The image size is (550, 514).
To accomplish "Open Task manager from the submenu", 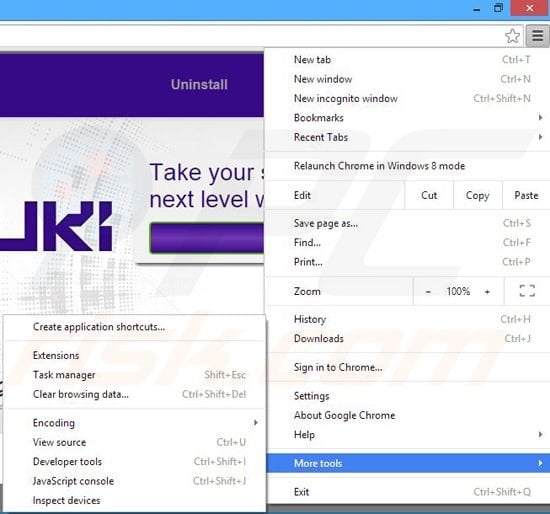I will [135, 375].
